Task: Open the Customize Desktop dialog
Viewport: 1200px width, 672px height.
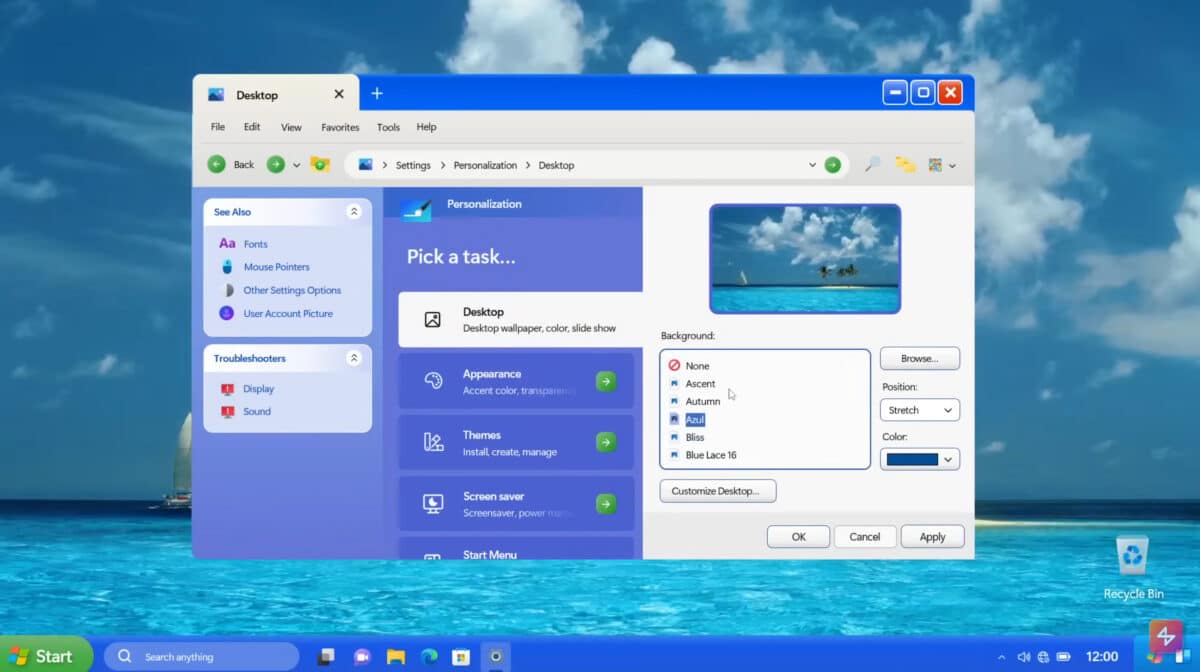Action: tap(717, 490)
